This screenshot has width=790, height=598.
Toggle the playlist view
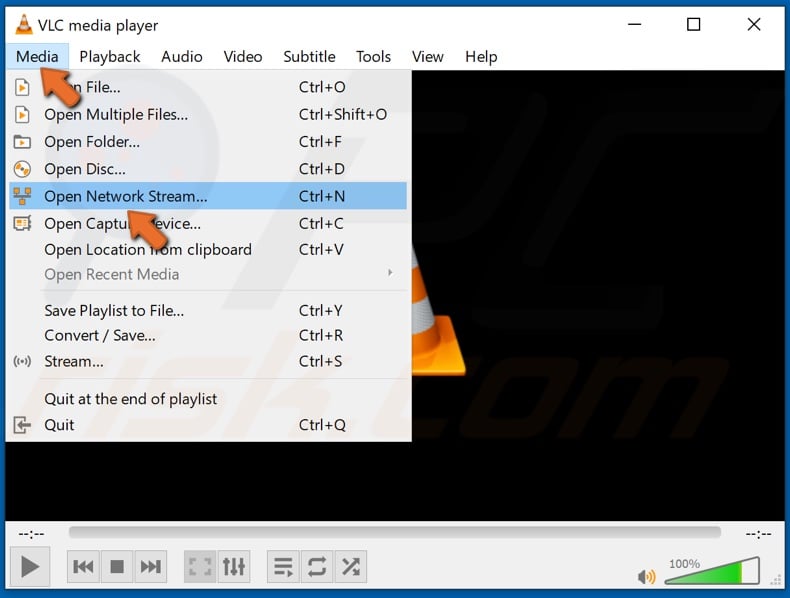(283, 567)
